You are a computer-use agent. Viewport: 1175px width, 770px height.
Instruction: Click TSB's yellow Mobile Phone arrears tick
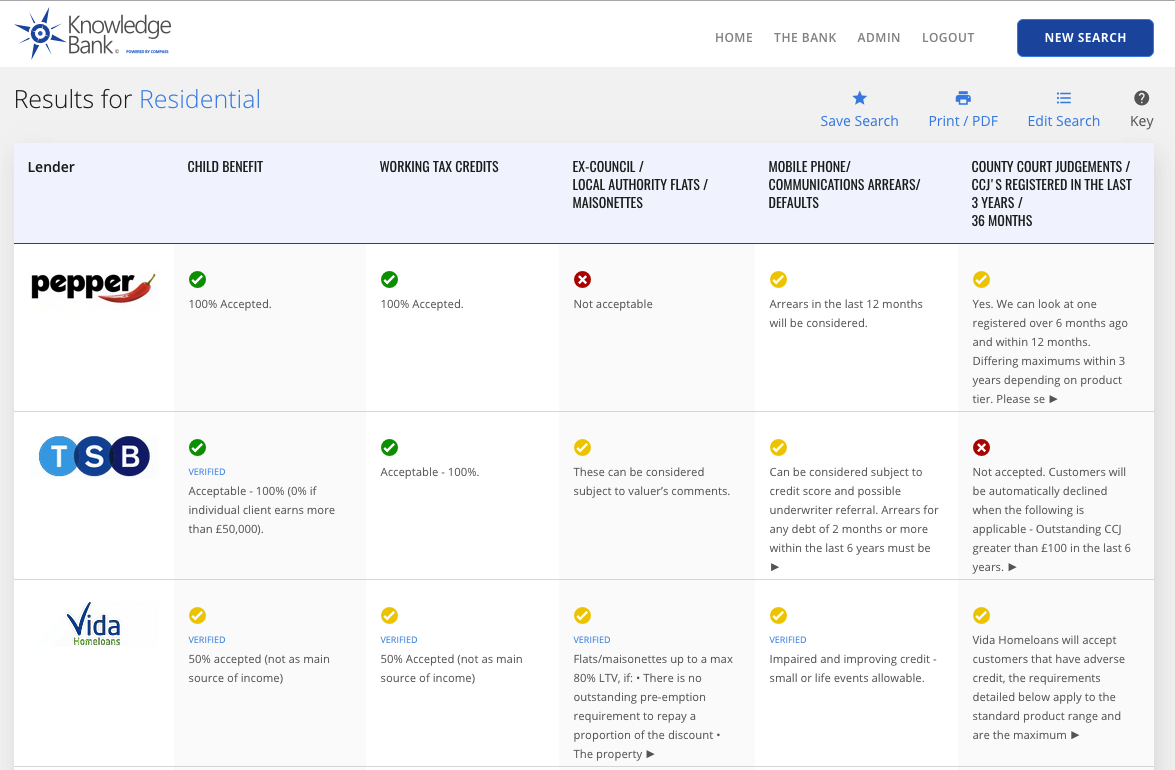click(x=779, y=447)
